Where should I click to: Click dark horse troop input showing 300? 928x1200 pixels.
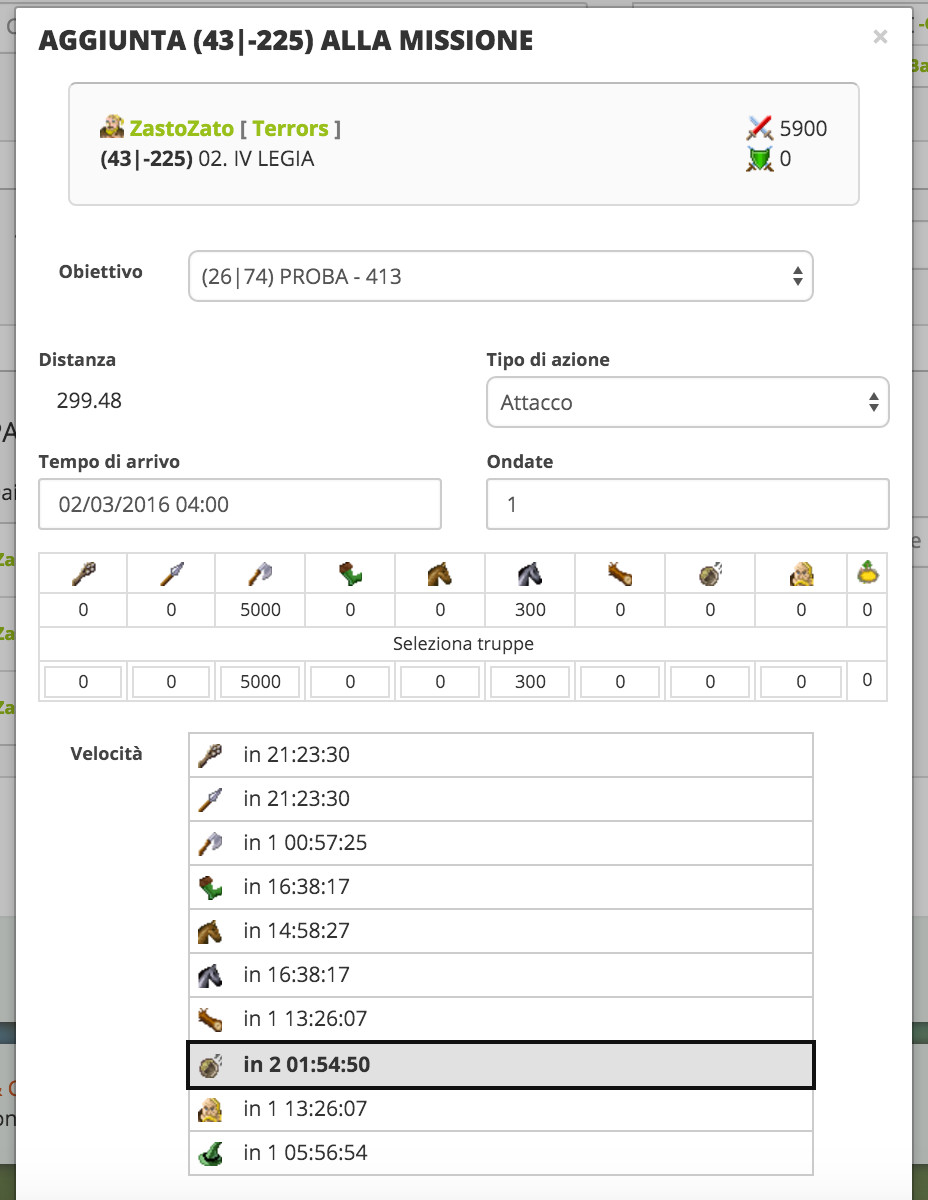(x=530, y=682)
